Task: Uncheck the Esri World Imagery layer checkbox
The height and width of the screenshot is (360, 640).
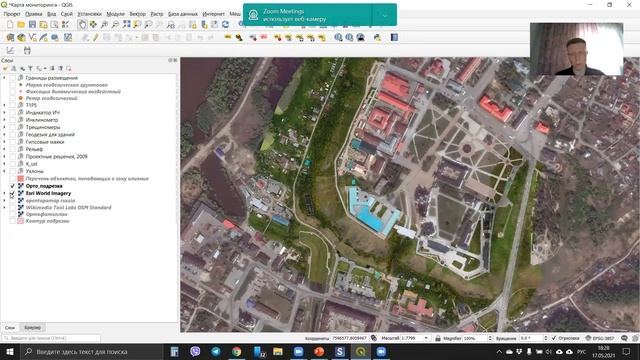Action: coord(13,193)
